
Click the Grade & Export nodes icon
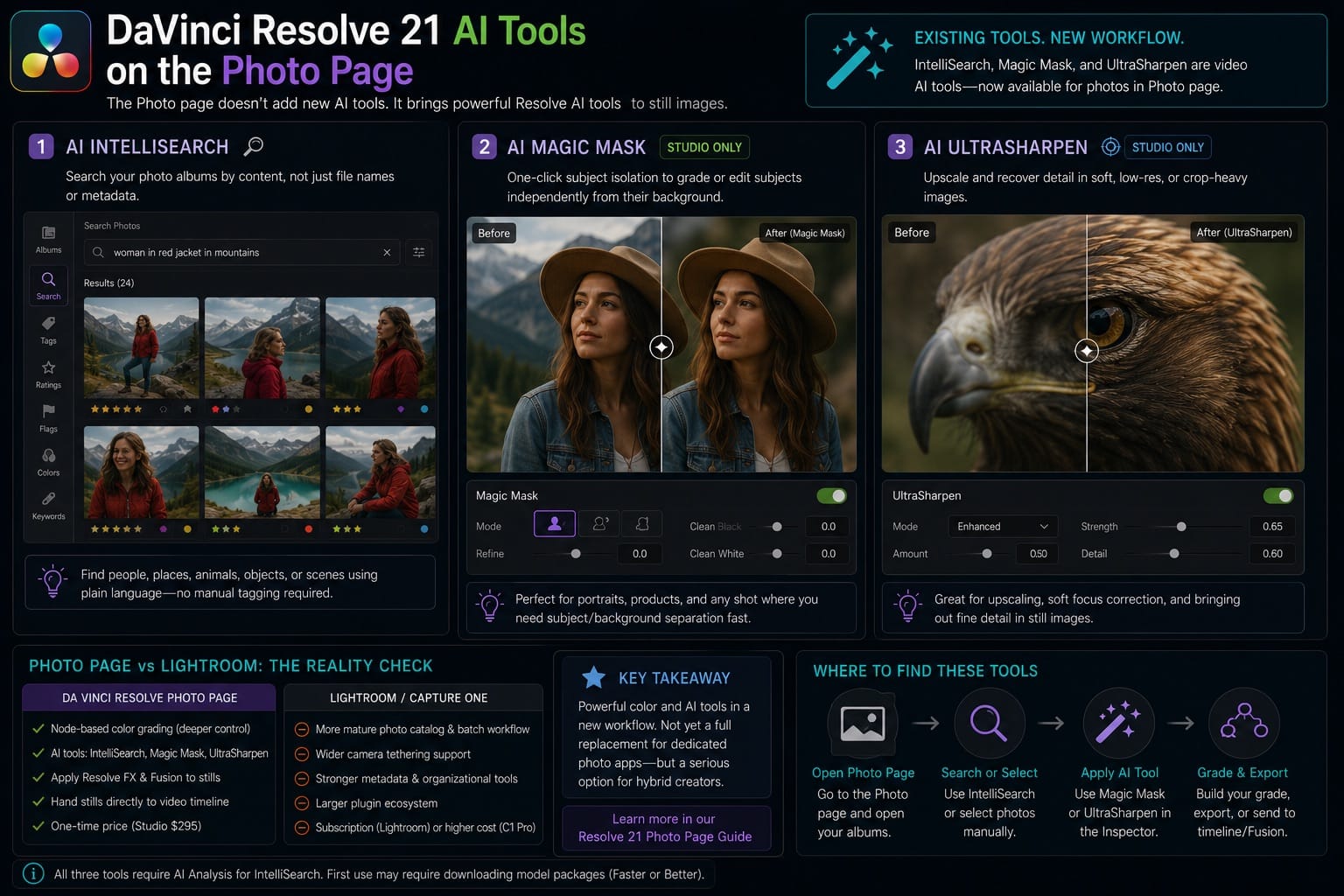click(1243, 724)
